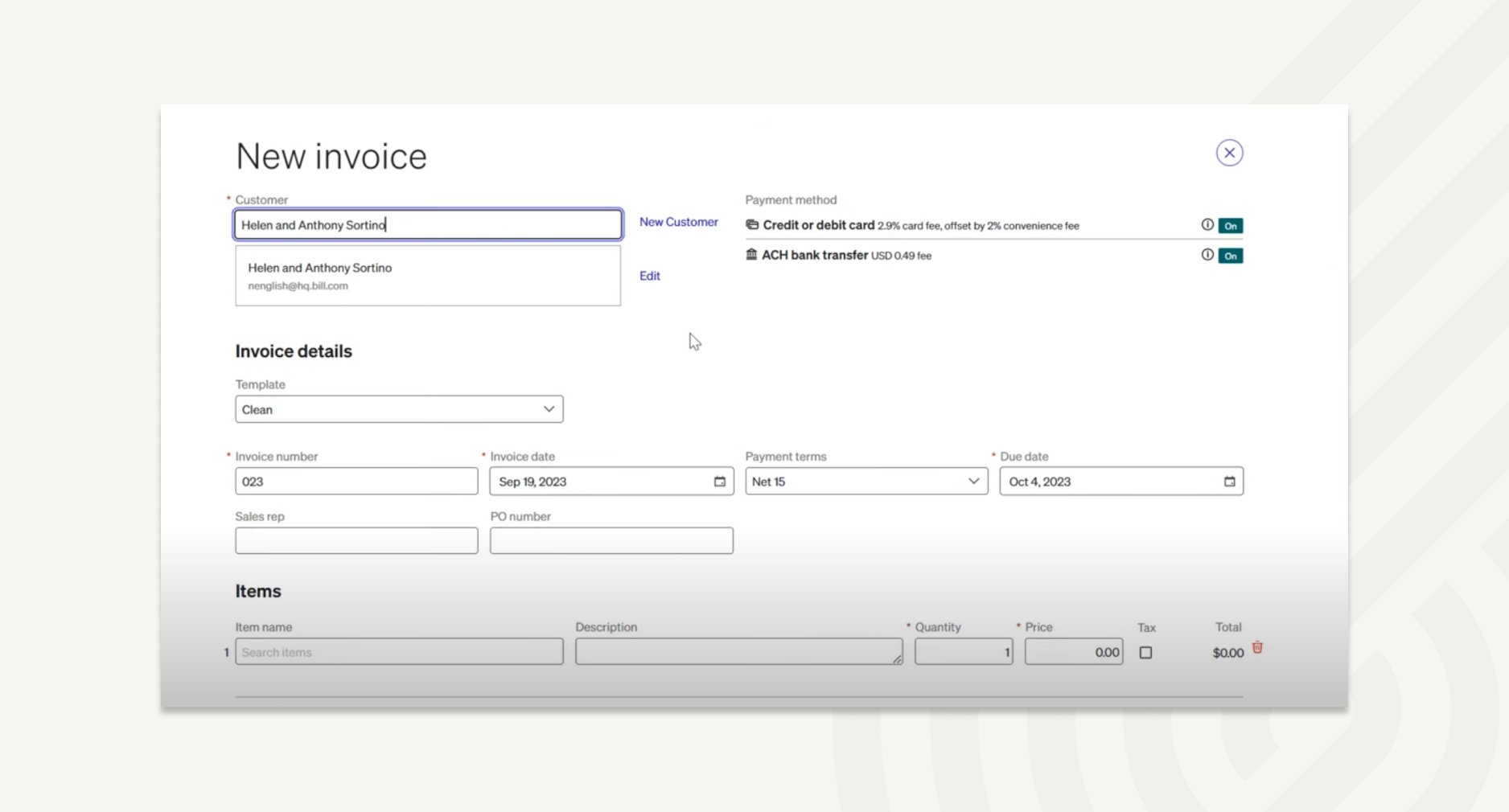Image resolution: width=1509 pixels, height=812 pixels.
Task: Open Payment terms dropdown showing Net 15
Action: point(866,482)
